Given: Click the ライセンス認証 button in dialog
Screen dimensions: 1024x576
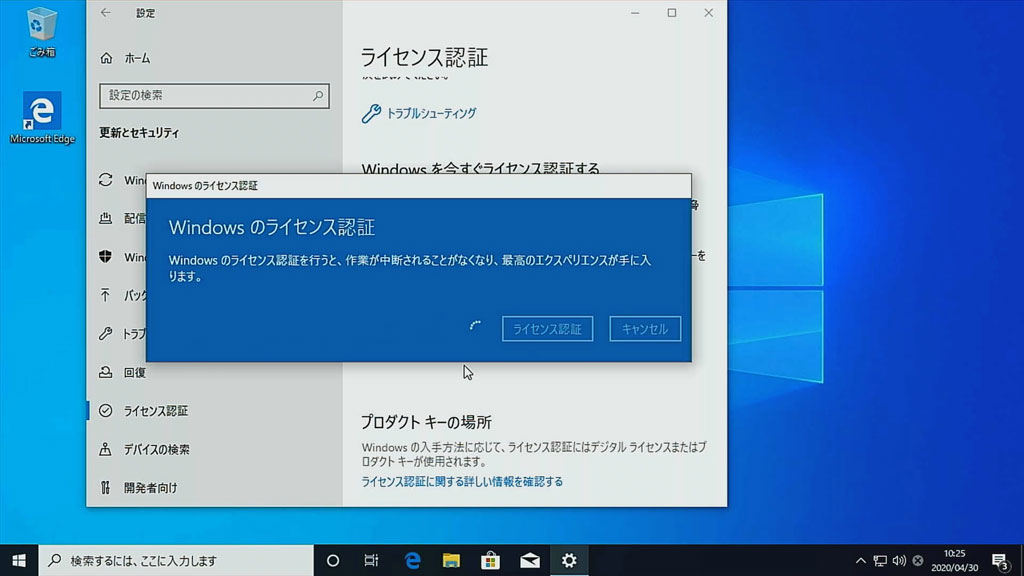Looking at the screenshot, I should point(547,329).
